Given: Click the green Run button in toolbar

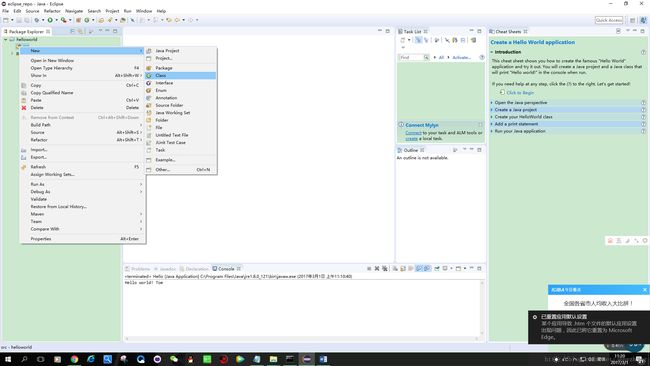Looking at the screenshot, I should [x=50, y=20].
